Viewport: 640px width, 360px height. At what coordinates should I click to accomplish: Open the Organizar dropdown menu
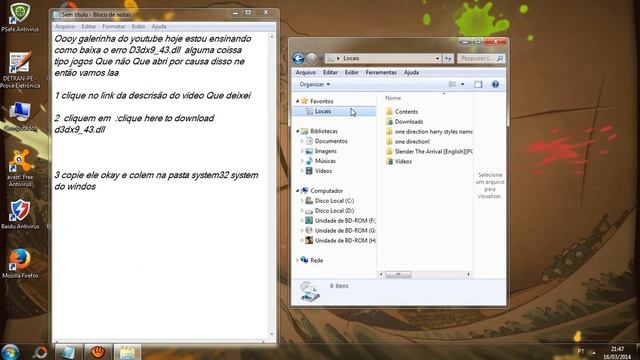pyautogui.click(x=314, y=84)
